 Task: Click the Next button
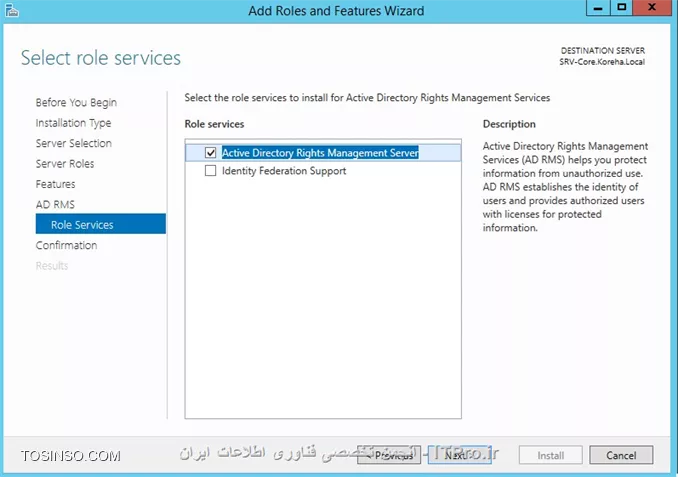coord(460,455)
